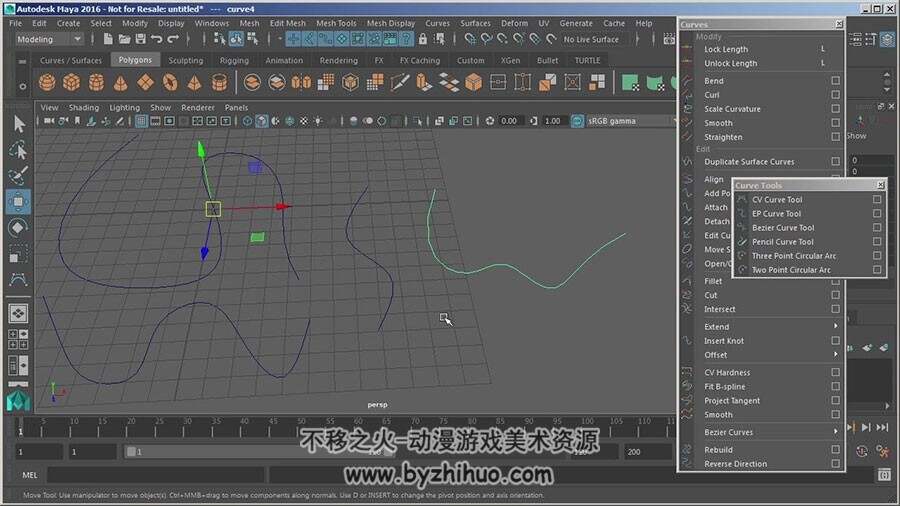900x506 pixels.
Task: Activate the Select tool arrow
Action: pyautogui.click(x=19, y=124)
